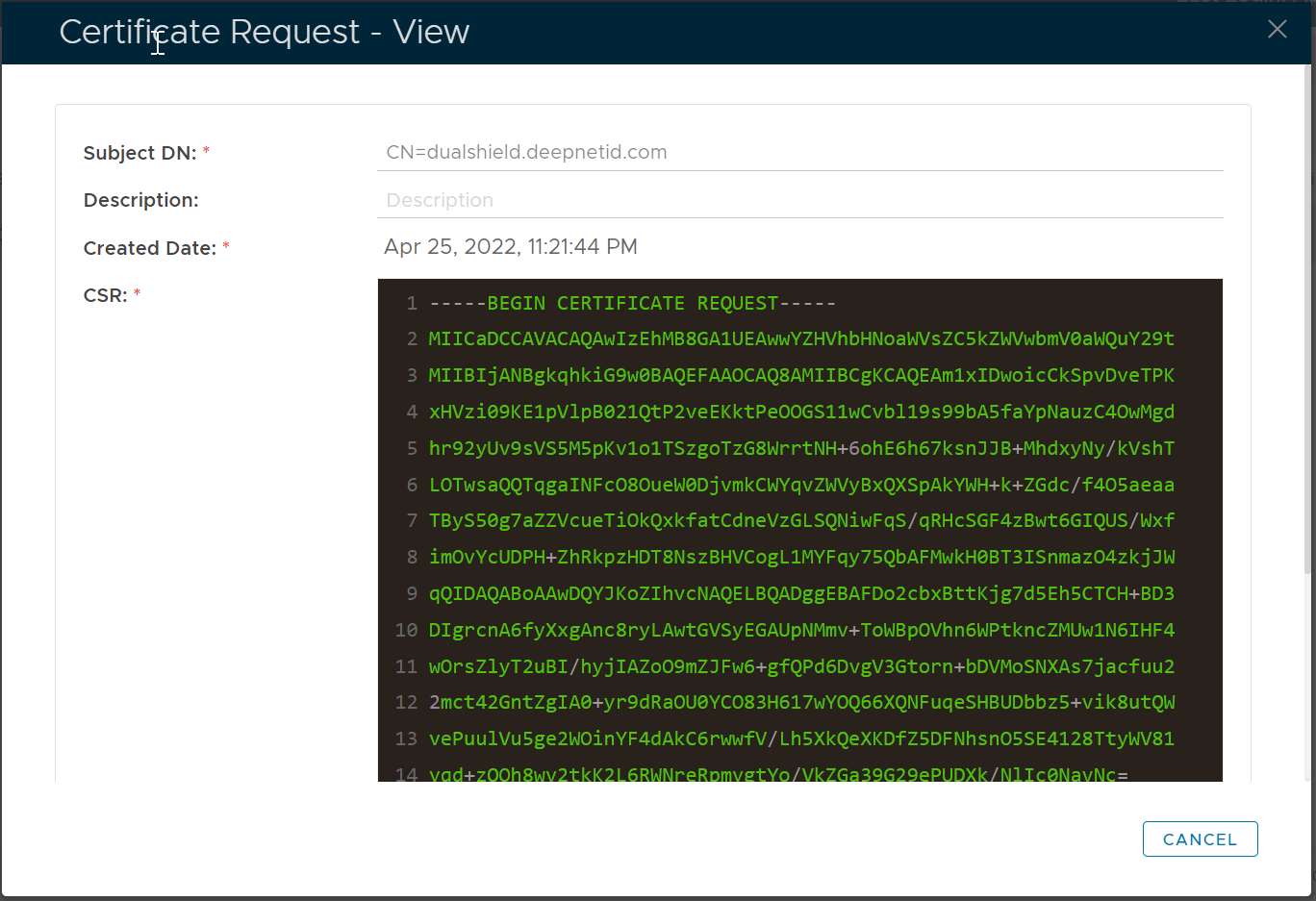Screen dimensions: 1316x901
Task: Click CSR line beginning with MIIBIjAN
Action: 800,376
